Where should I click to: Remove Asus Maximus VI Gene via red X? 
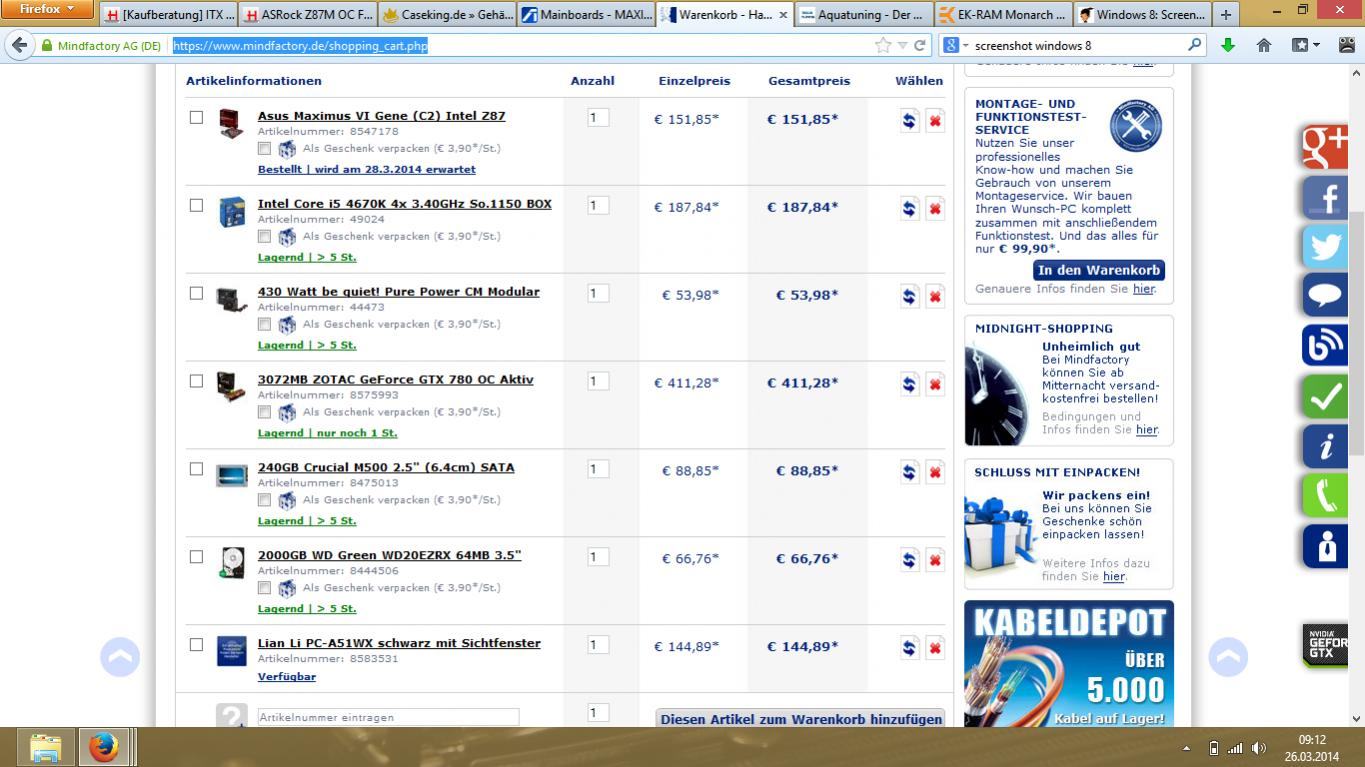(x=935, y=120)
